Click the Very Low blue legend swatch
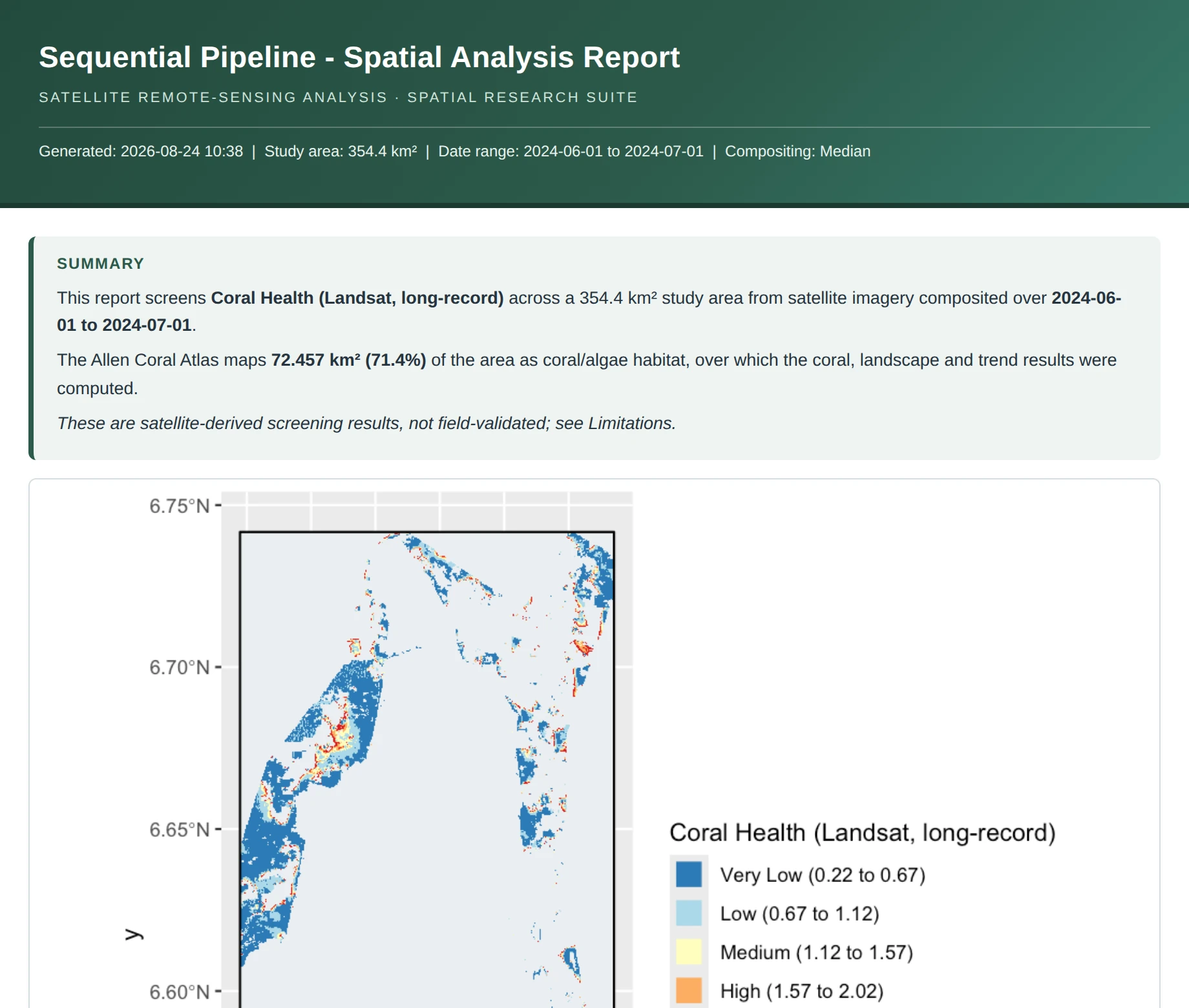The height and width of the screenshot is (1008, 1189). (689, 874)
